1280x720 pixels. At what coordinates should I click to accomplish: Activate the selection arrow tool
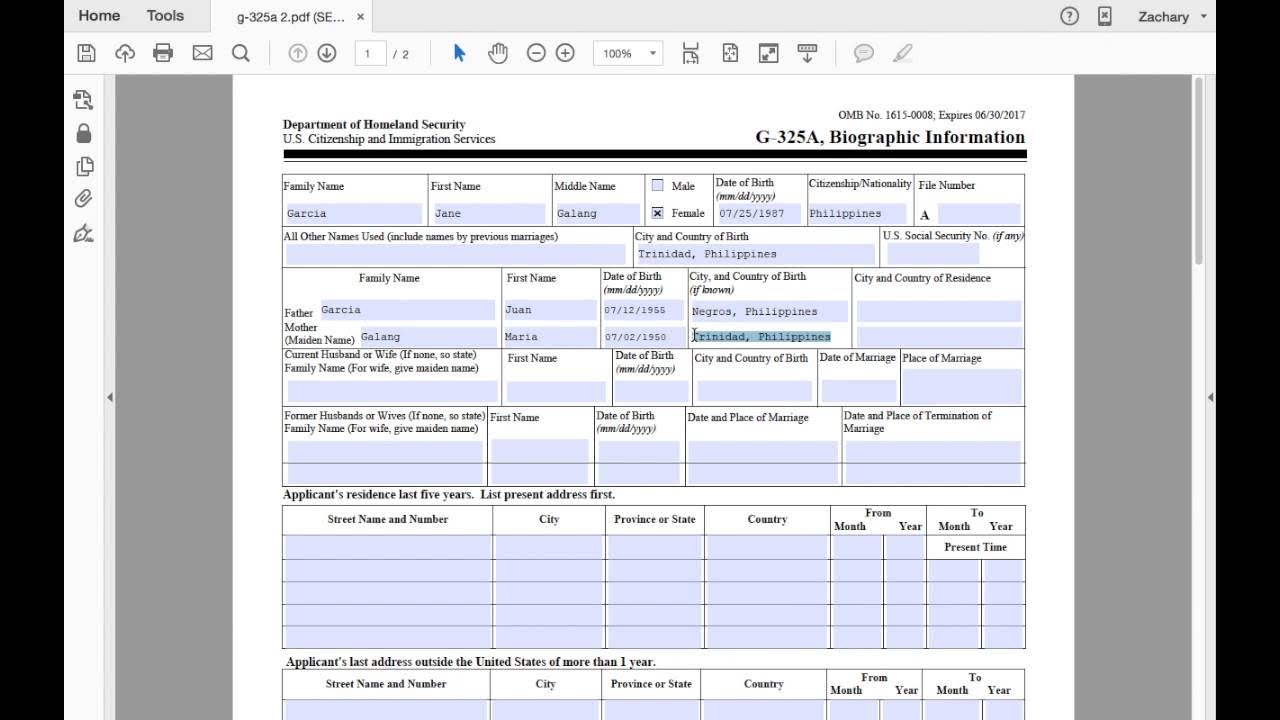[x=459, y=53]
